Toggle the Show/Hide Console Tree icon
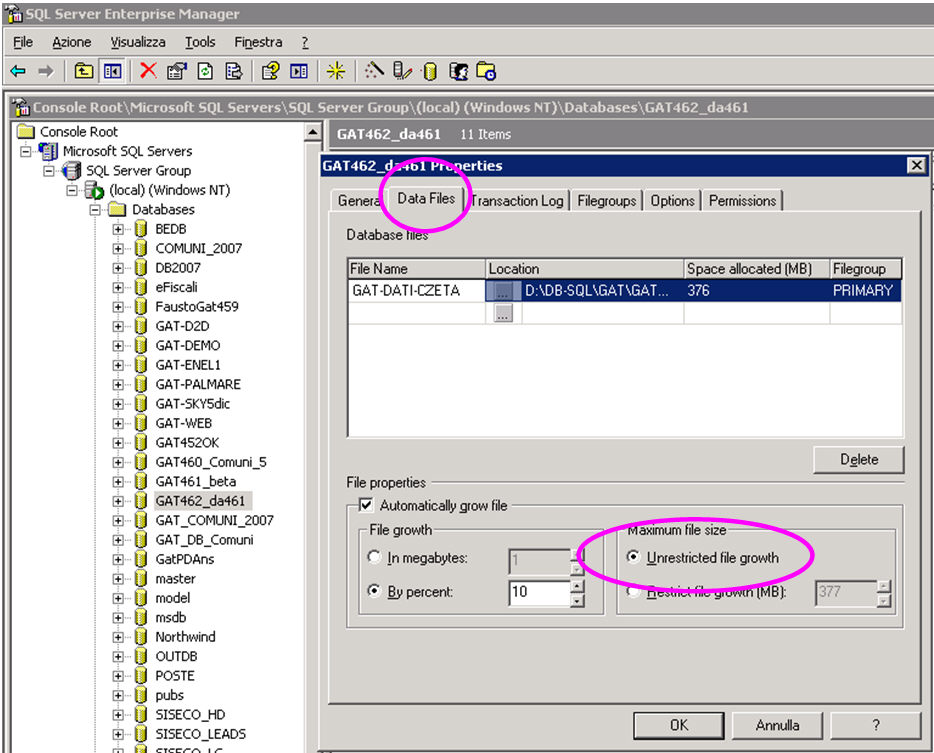The height and width of the screenshot is (753, 934). tap(112, 71)
